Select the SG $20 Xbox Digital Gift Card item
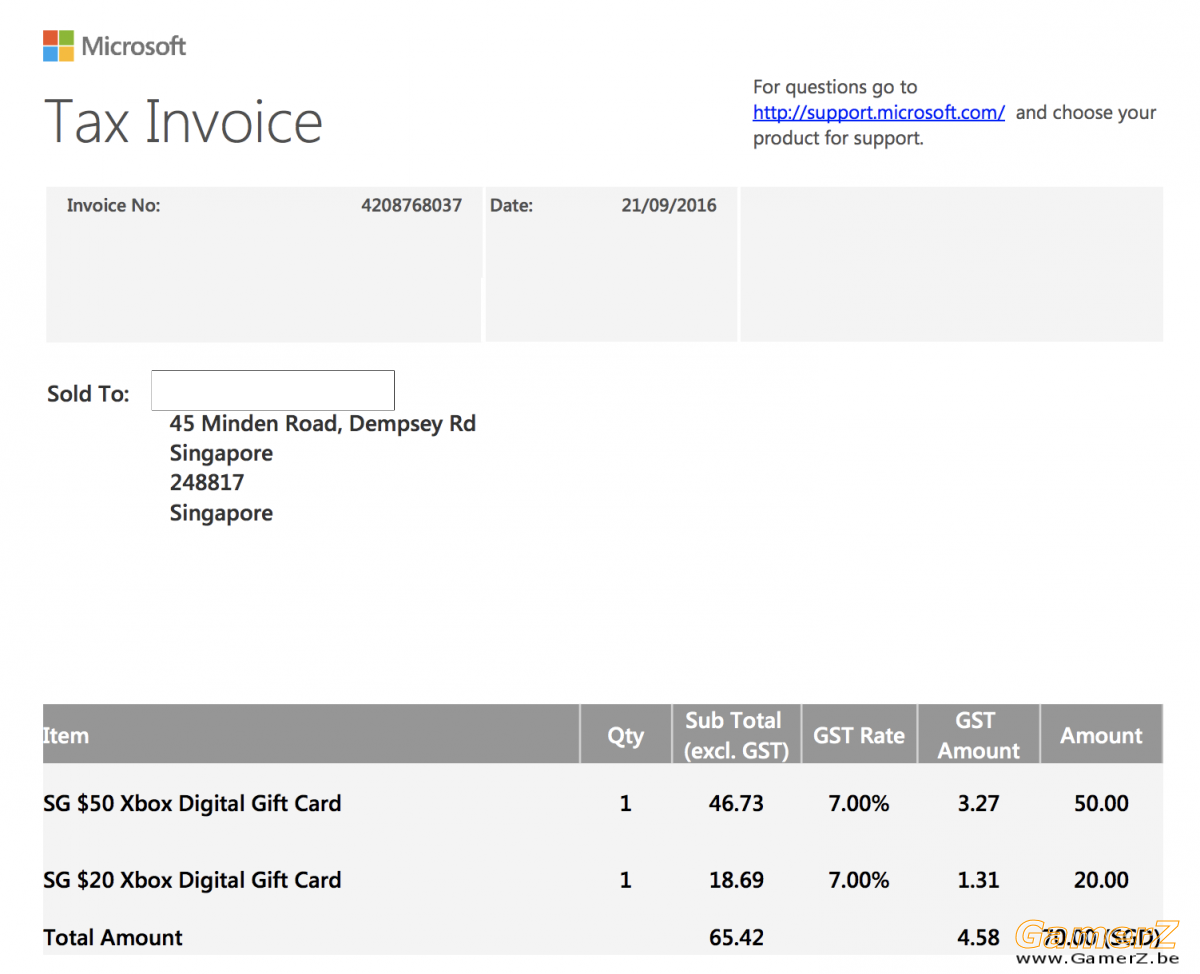 (x=192, y=881)
